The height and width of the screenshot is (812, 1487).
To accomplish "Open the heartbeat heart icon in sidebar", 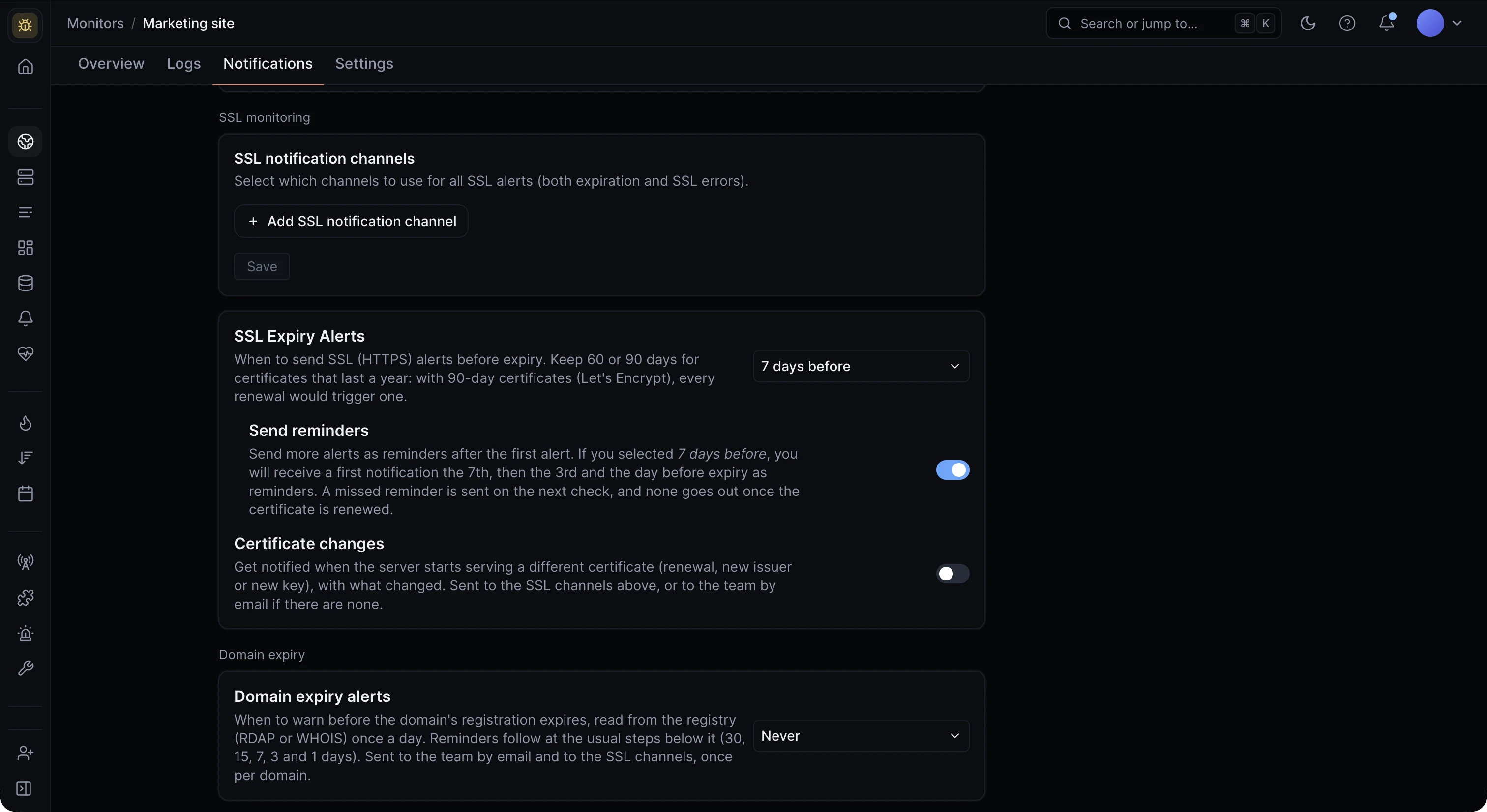I will (x=26, y=353).
